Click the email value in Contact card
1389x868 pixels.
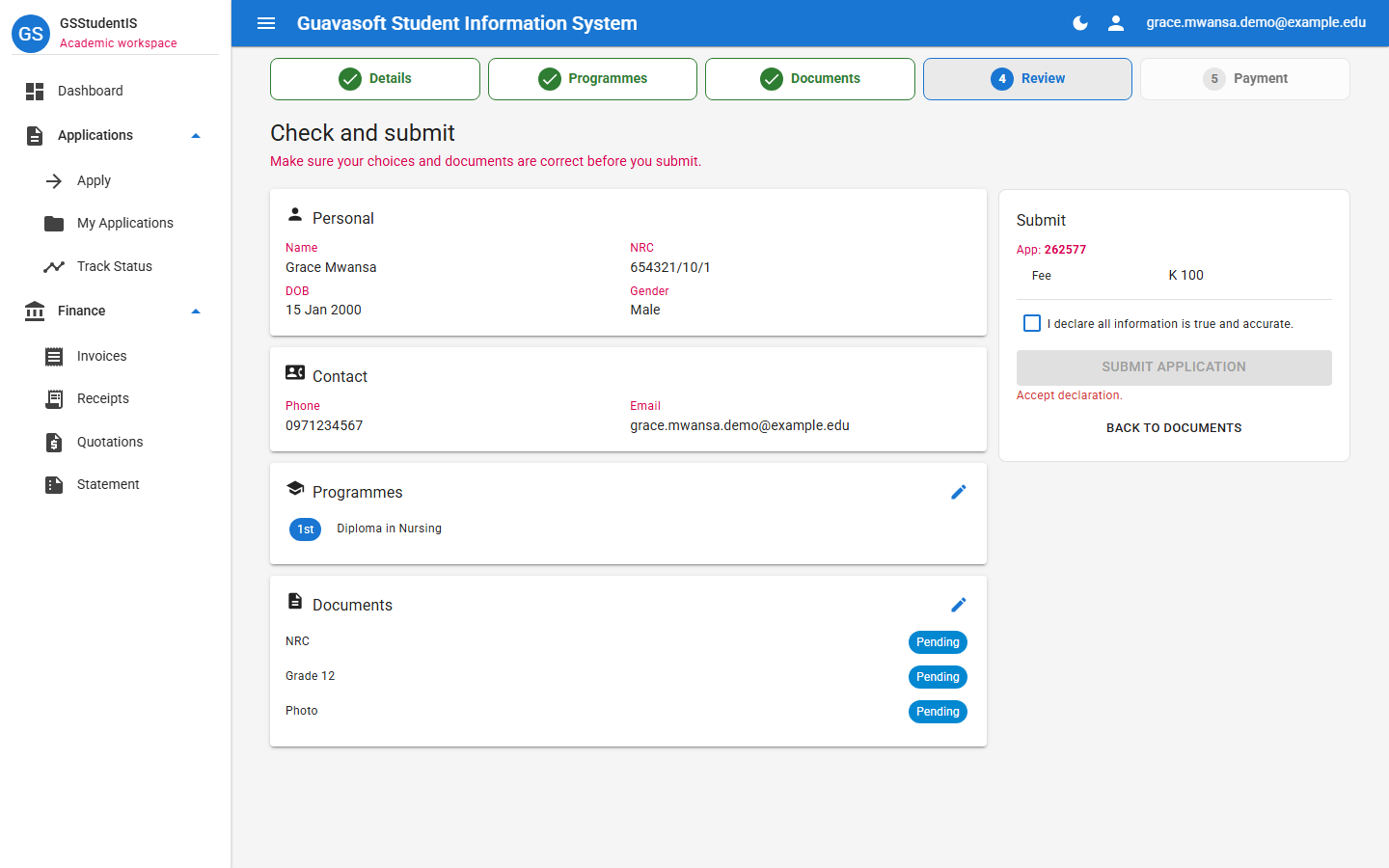(x=740, y=426)
